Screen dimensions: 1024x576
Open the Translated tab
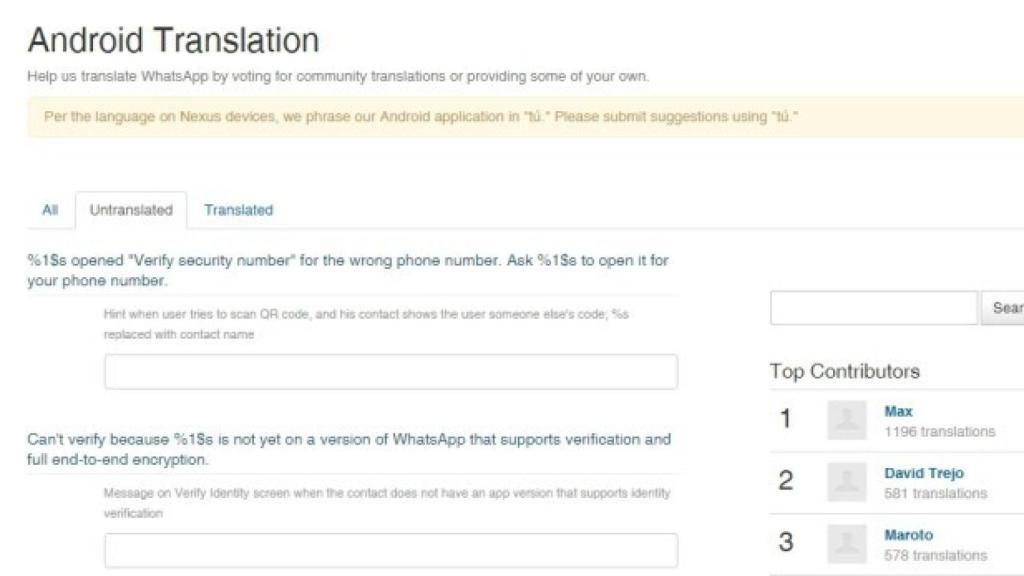coord(238,210)
